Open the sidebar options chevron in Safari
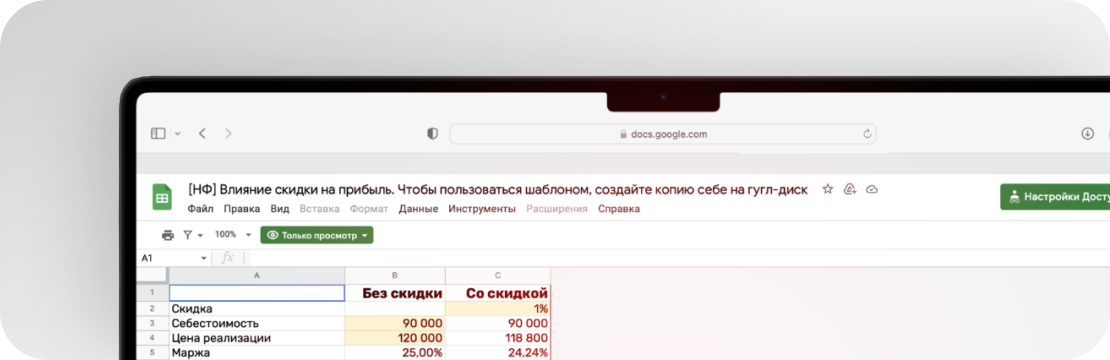The width and height of the screenshot is (1110, 360). 177,133
